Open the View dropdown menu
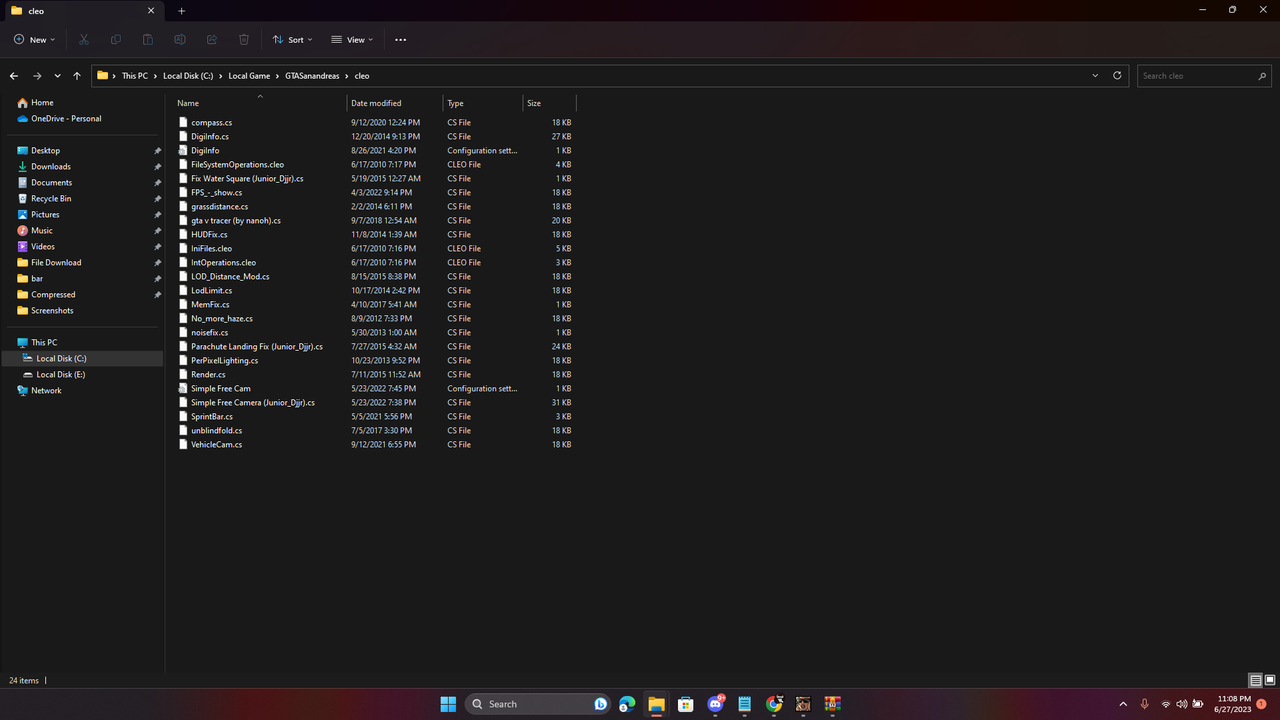The width and height of the screenshot is (1280, 720). 352,40
